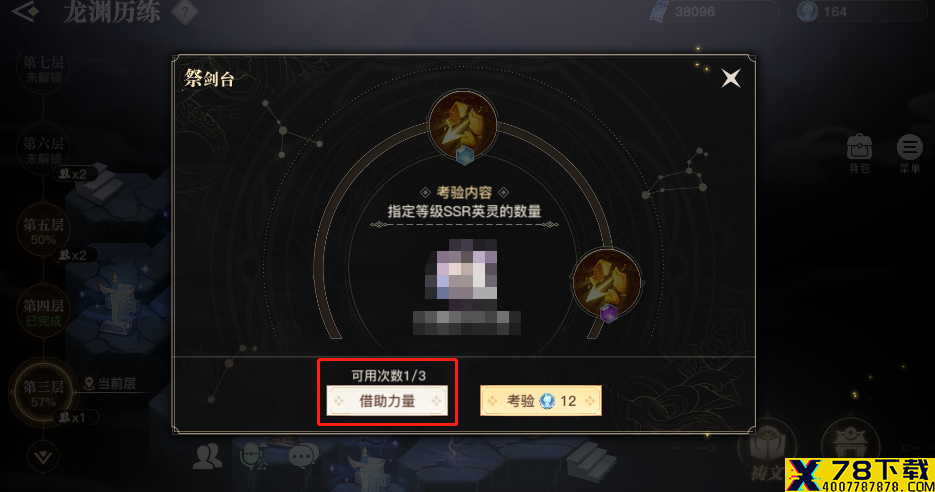The width and height of the screenshot is (935, 492).
Task: Select 第四层 已完成 floor node
Action: (44, 312)
